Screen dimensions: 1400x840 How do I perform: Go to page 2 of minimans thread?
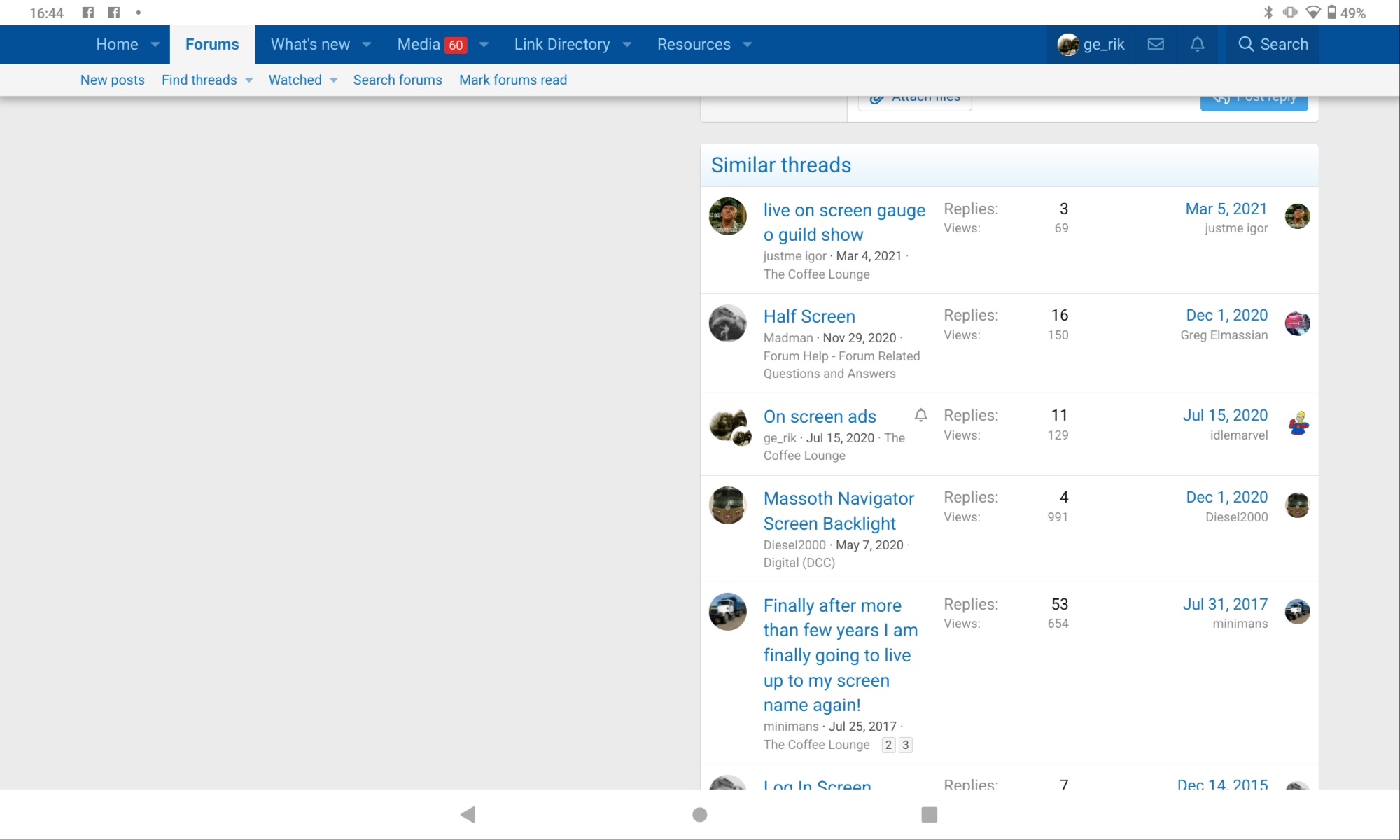(x=888, y=745)
